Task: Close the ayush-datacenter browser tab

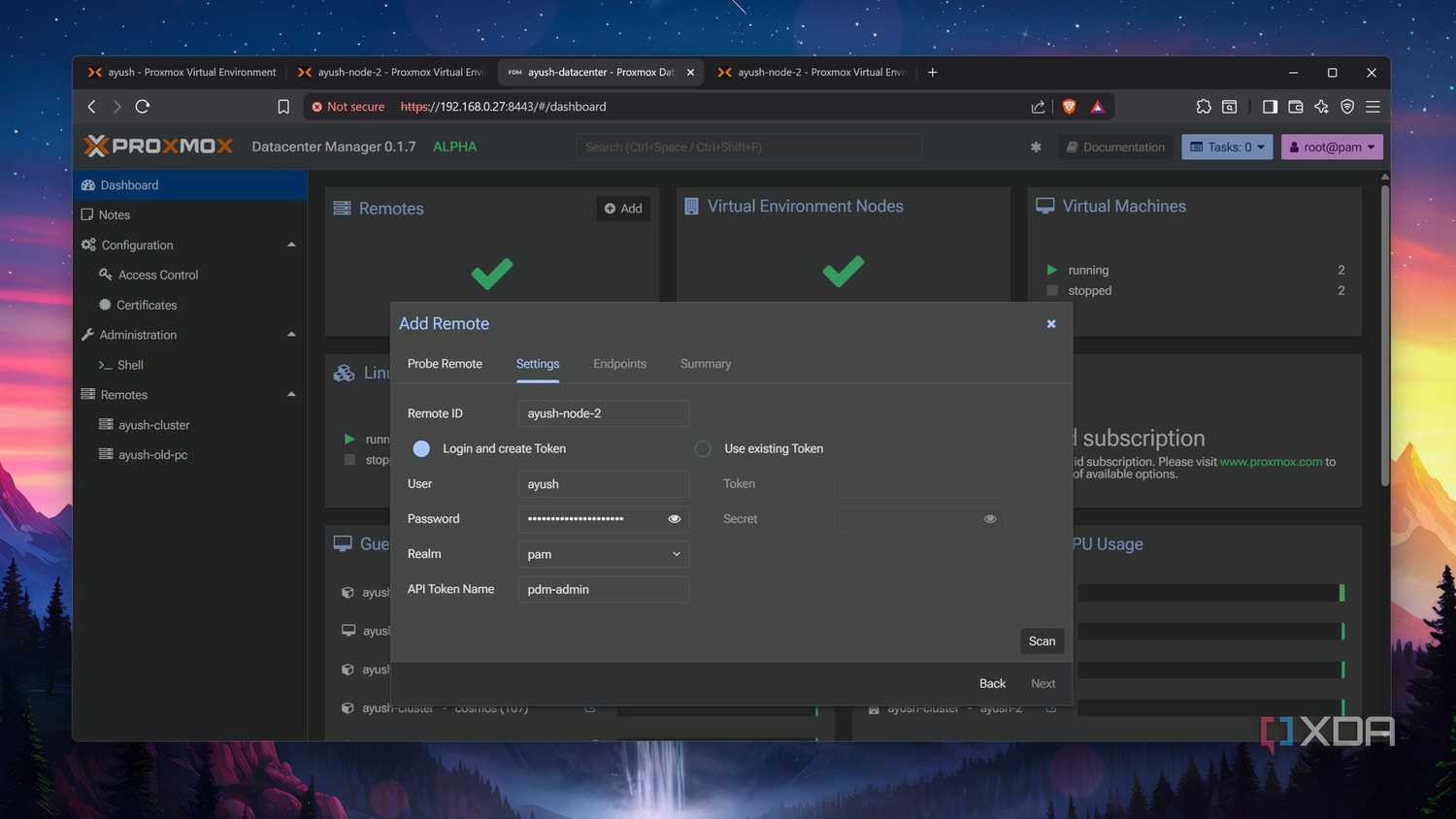Action: coord(690,72)
